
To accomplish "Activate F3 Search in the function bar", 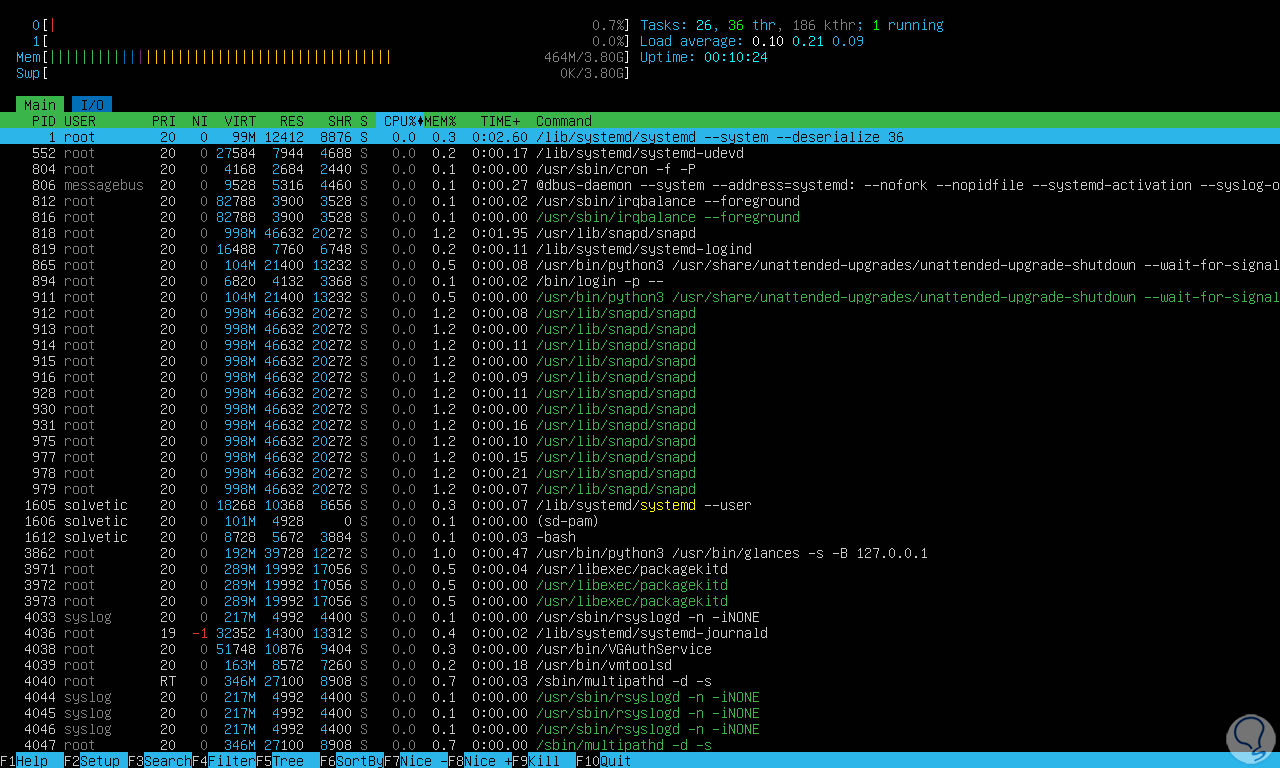I will click(160, 761).
